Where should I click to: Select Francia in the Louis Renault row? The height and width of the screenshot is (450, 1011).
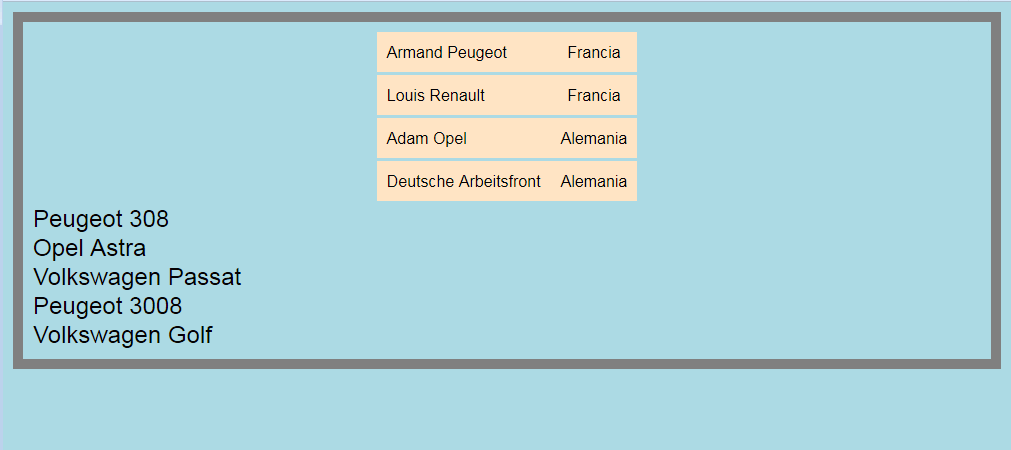[x=594, y=95]
